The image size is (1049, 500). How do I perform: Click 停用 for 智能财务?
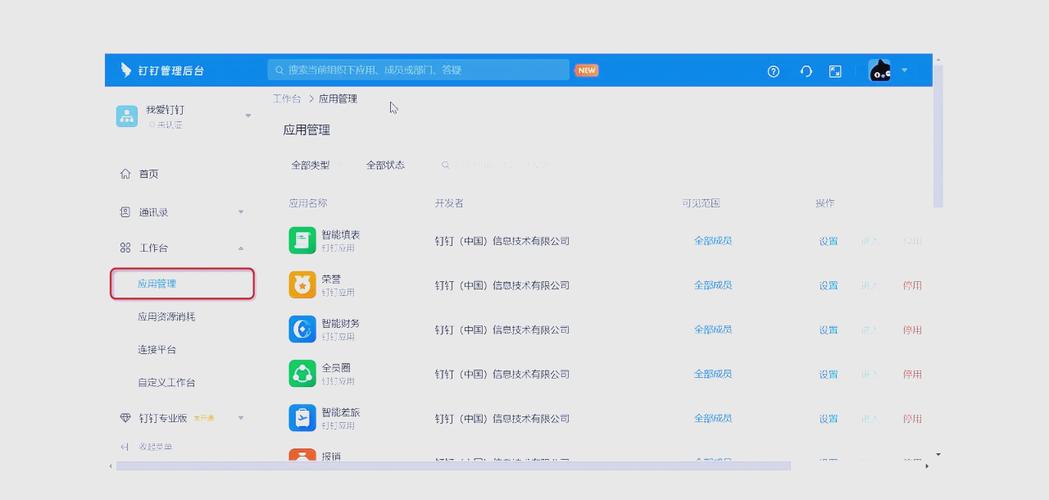tap(913, 330)
